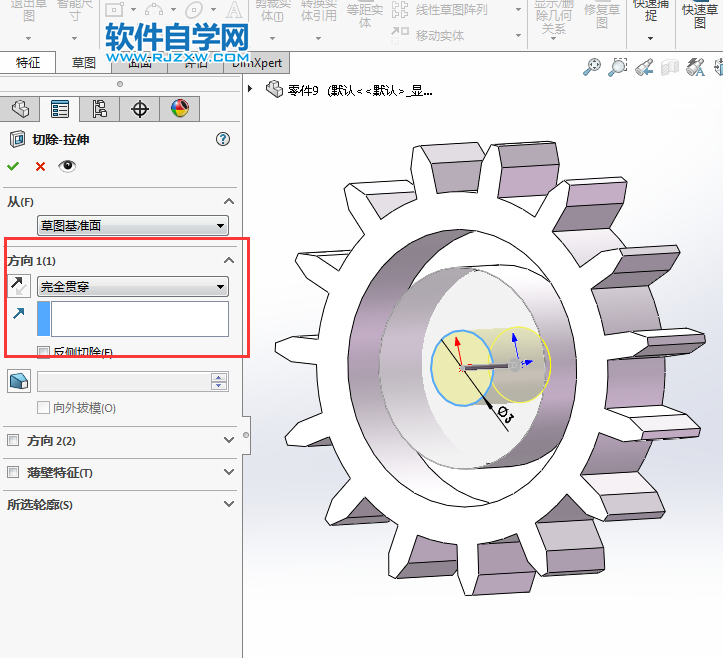
Task: Click the direction selection input box
Action: coord(140,319)
